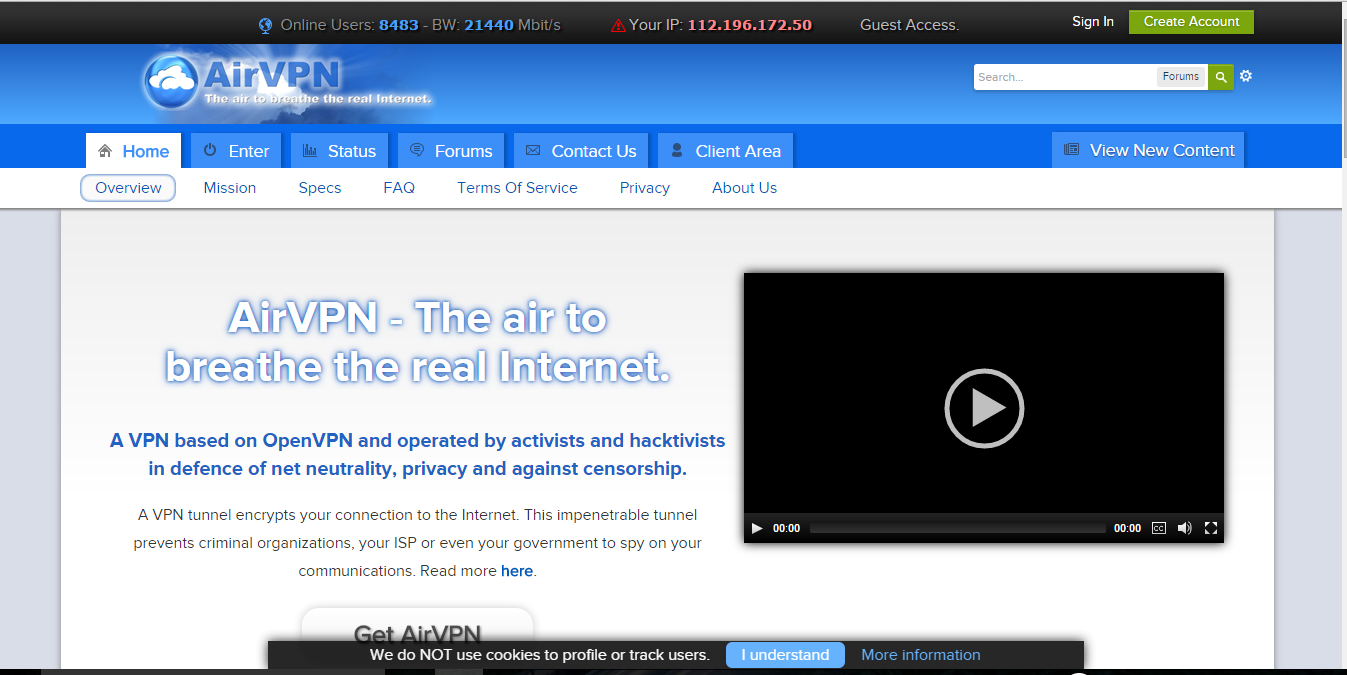Open More information about cookies

pos(921,655)
